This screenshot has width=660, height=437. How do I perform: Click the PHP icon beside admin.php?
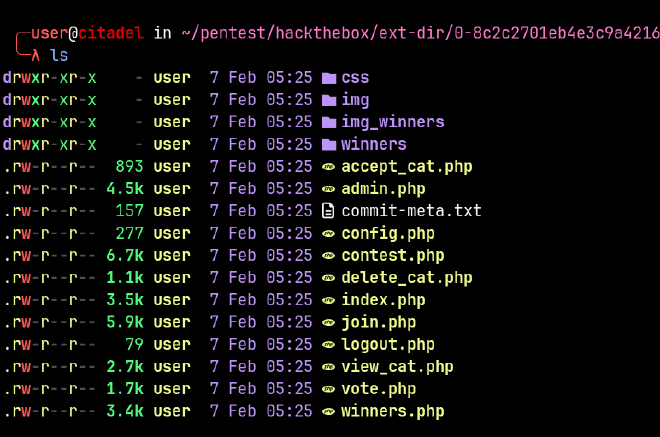[328, 189]
